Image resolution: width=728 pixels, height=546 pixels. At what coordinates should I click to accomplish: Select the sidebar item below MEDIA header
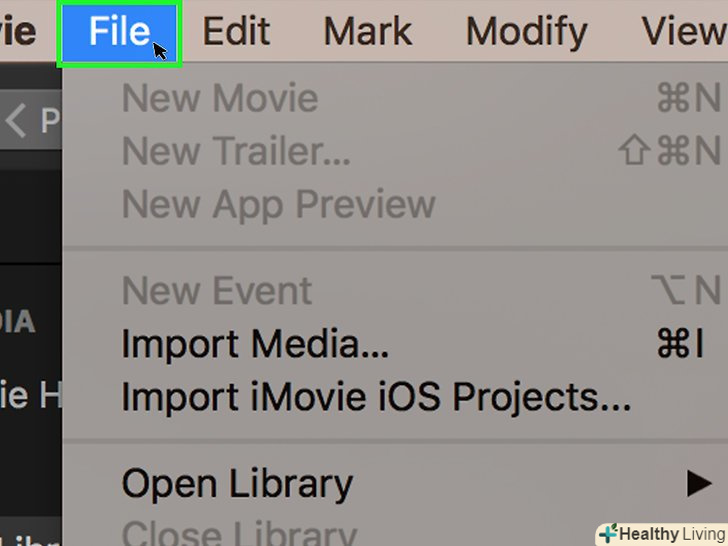tap(30, 395)
